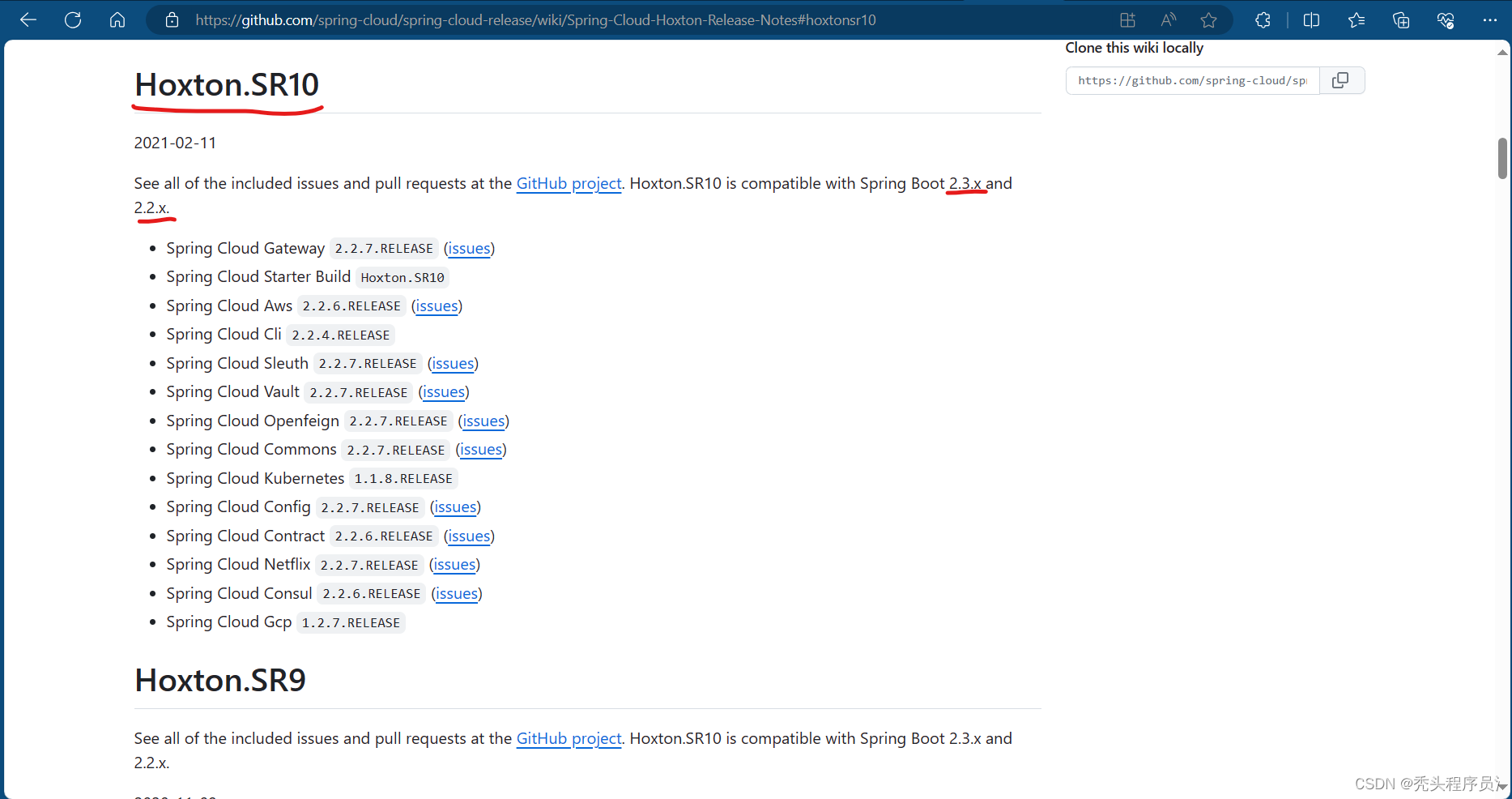1512x799 pixels.
Task: Click Spring Cloud Kubernetes 1.1.8.RELEASE version
Action: pos(403,479)
